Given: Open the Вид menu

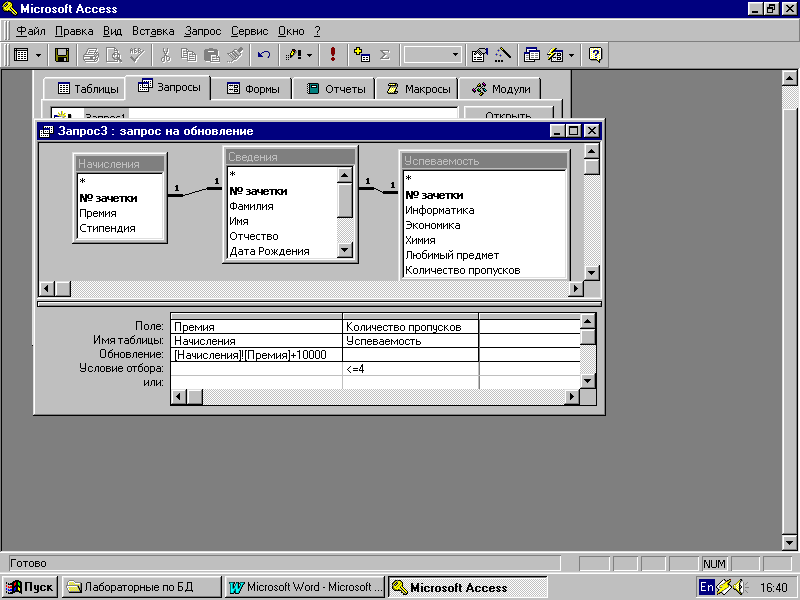Looking at the screenshot, I should (x=112, y=31).
